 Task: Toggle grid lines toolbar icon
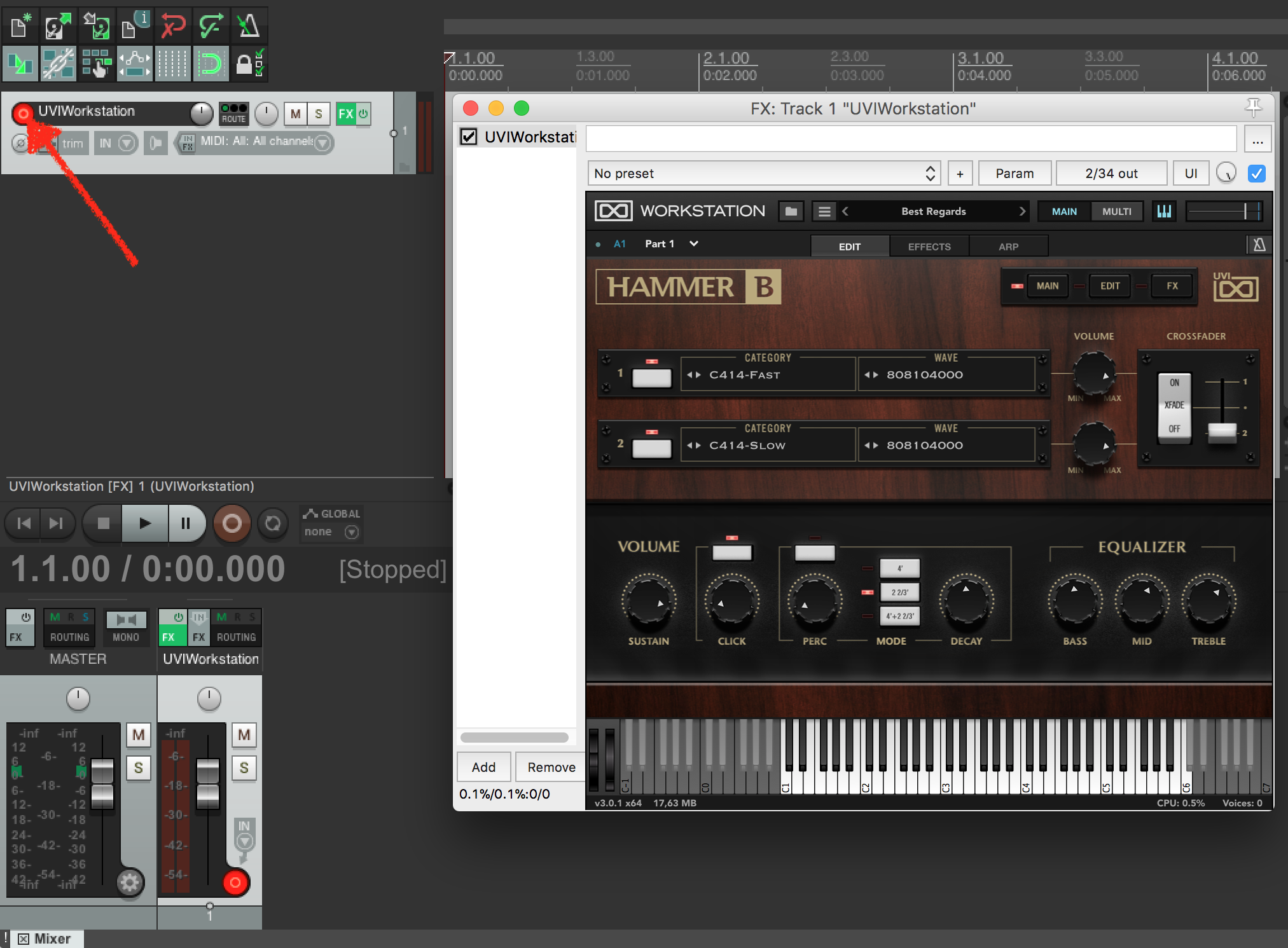tap(172, 64)
